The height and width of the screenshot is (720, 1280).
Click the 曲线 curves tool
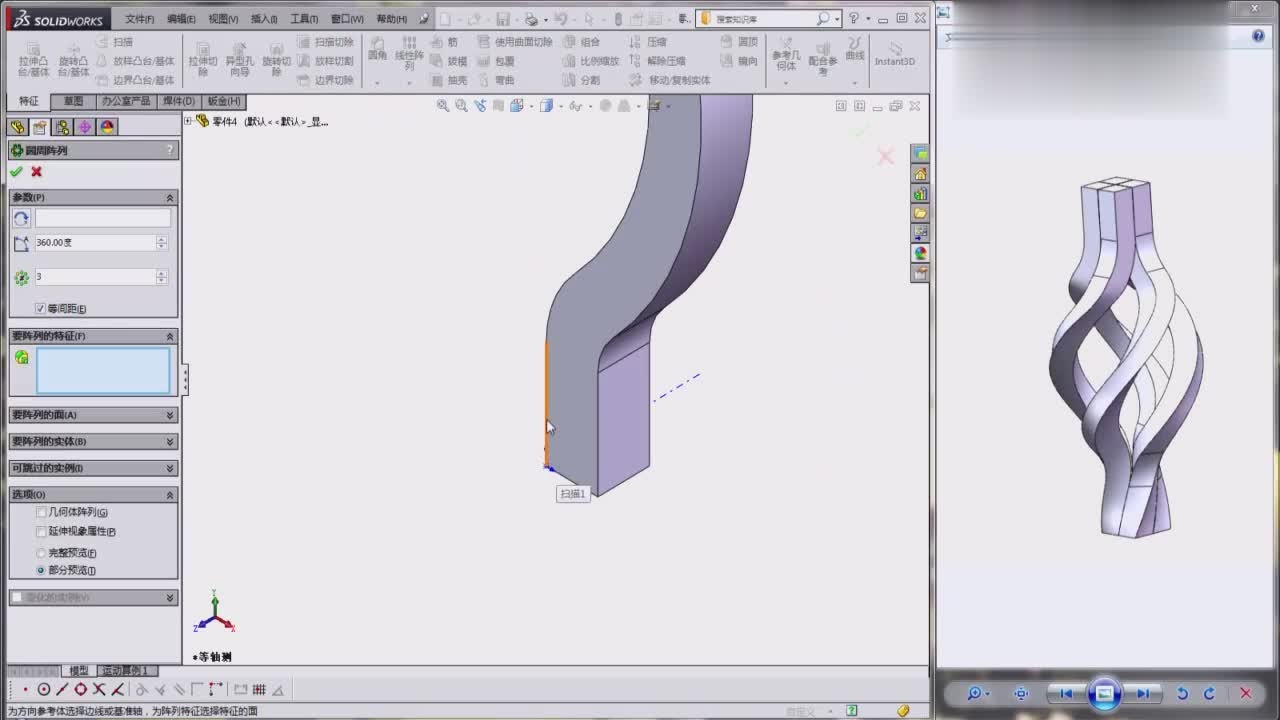855,49
